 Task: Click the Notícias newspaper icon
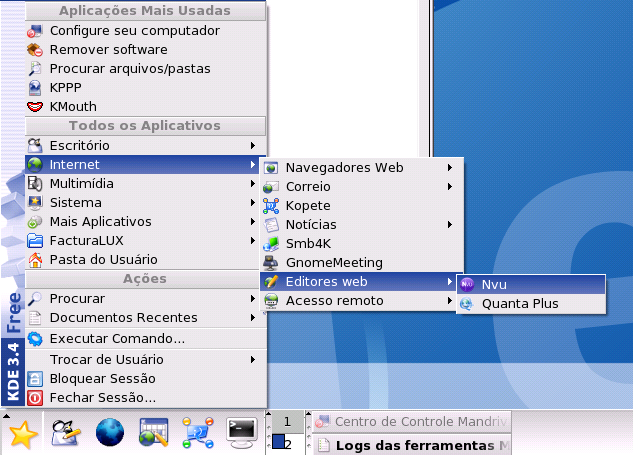(271, 224)
